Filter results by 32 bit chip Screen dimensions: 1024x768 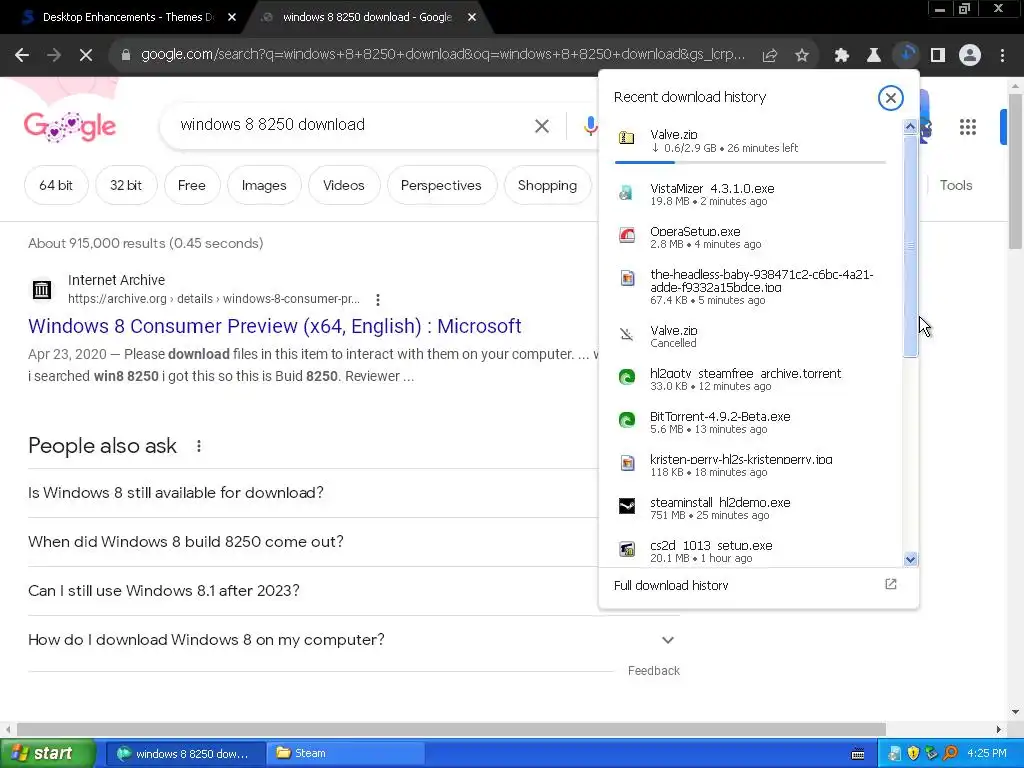point(125,185)
